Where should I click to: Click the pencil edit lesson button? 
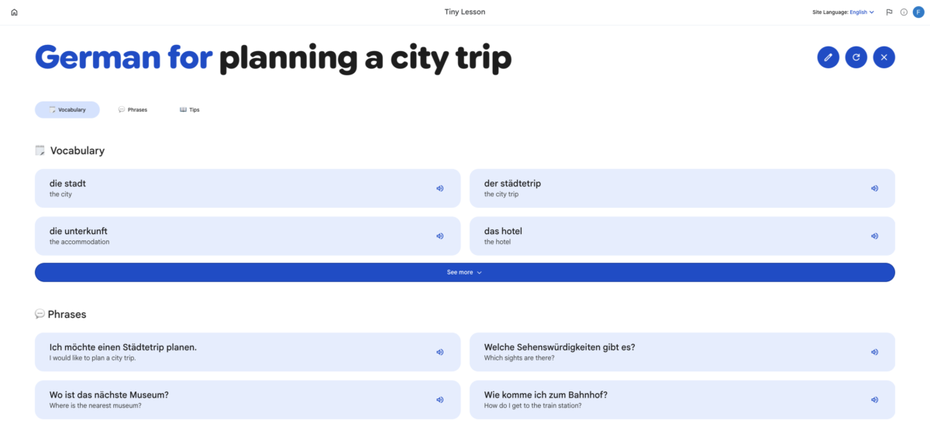tap(828, 58)
